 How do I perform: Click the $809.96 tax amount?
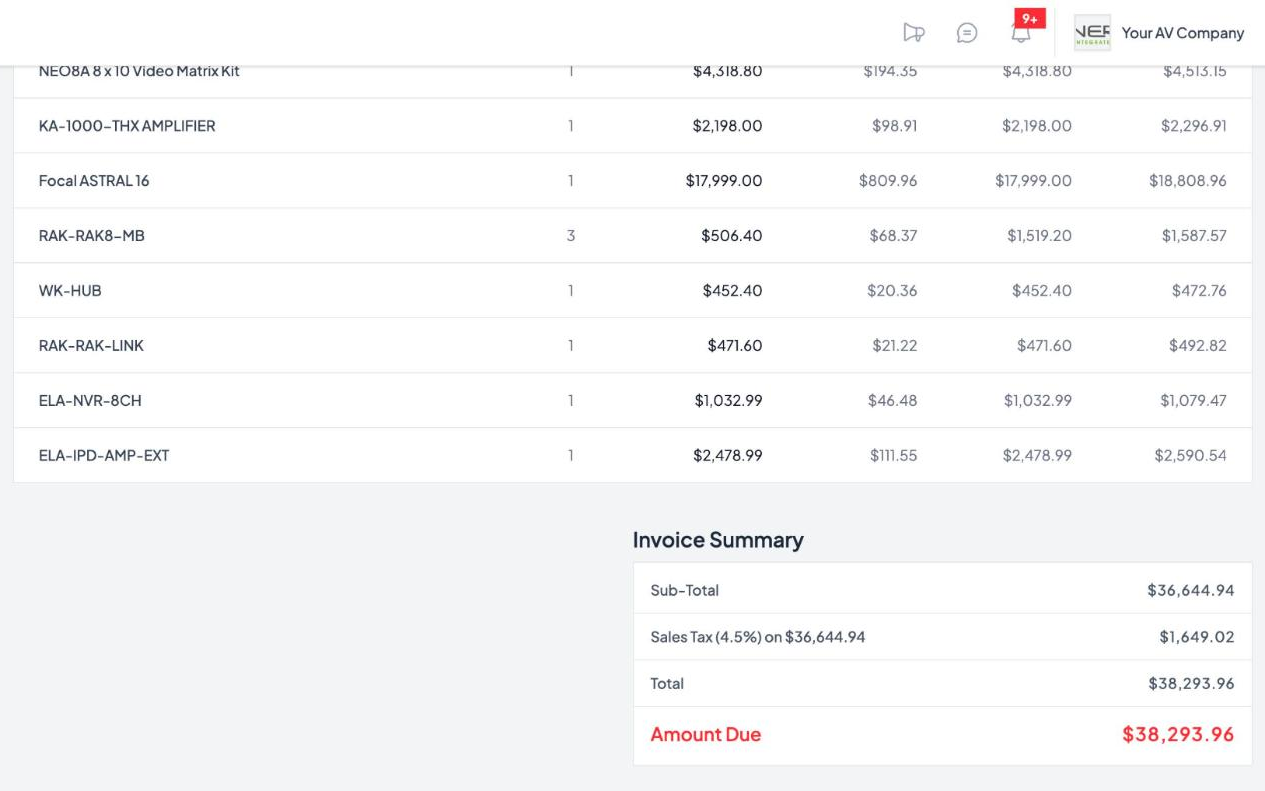pyautogui.click(x=888, y=181)
